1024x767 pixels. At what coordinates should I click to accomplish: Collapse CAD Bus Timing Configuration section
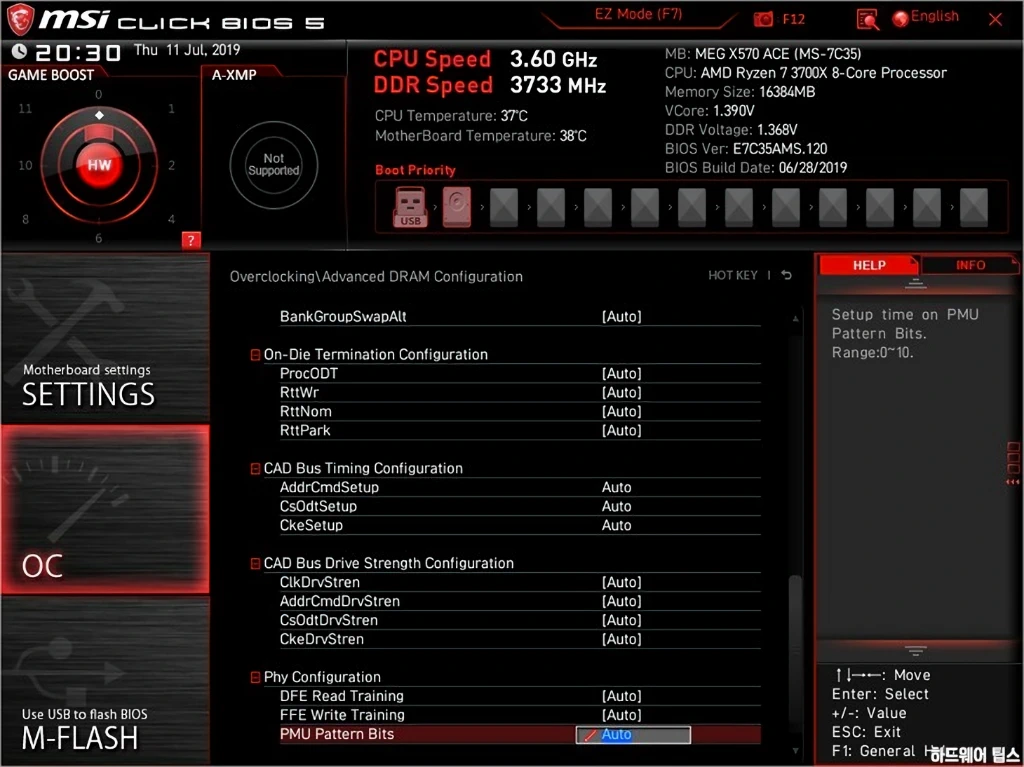point(255,468)
